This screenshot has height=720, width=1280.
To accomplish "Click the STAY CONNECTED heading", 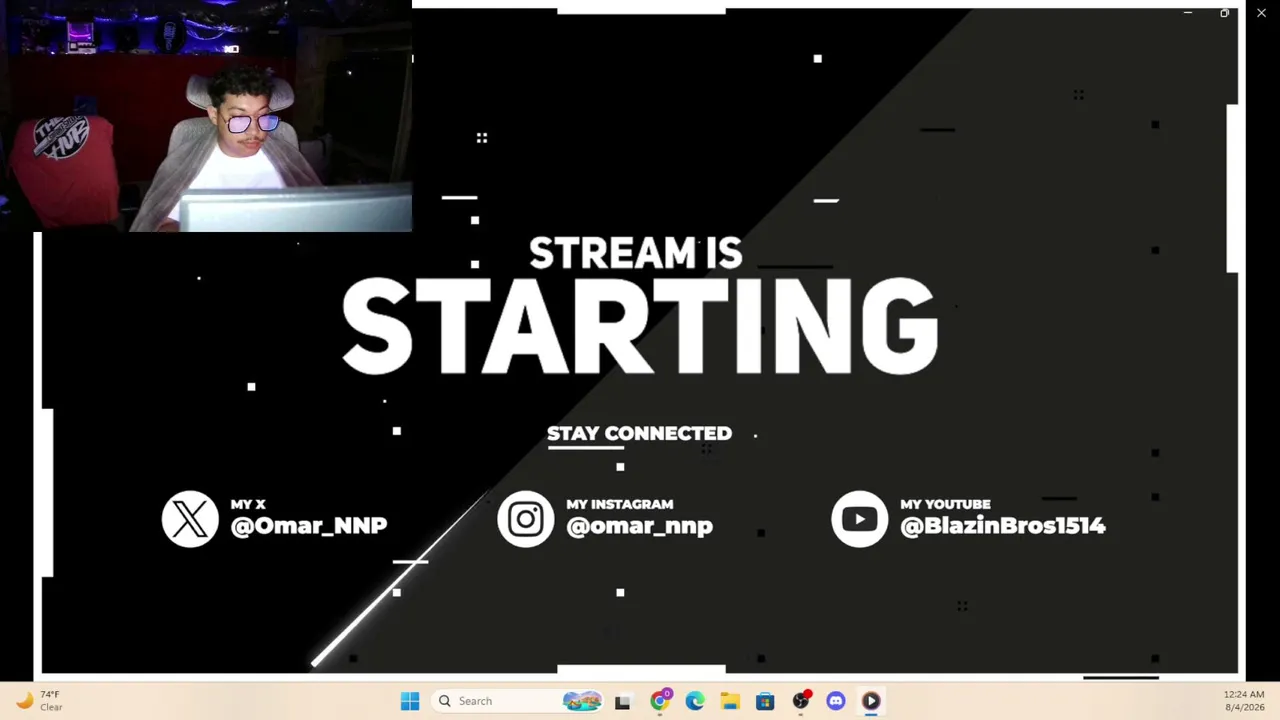I will point(639,433).
